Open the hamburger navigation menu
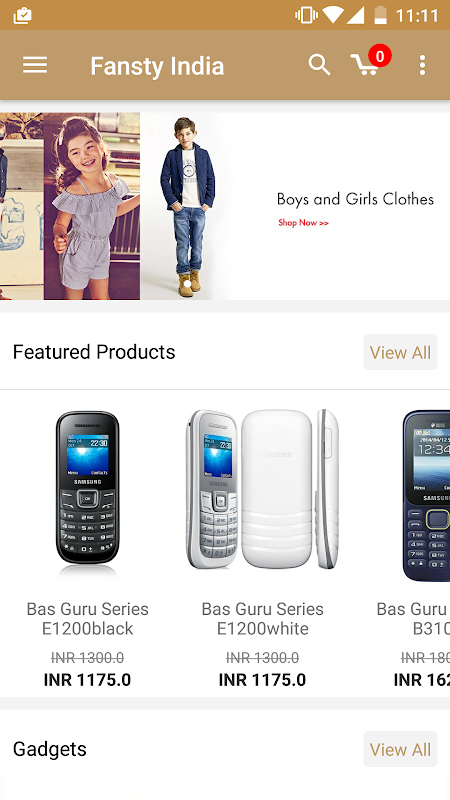Screen dimensions: 450x800 tap(35, 65)
